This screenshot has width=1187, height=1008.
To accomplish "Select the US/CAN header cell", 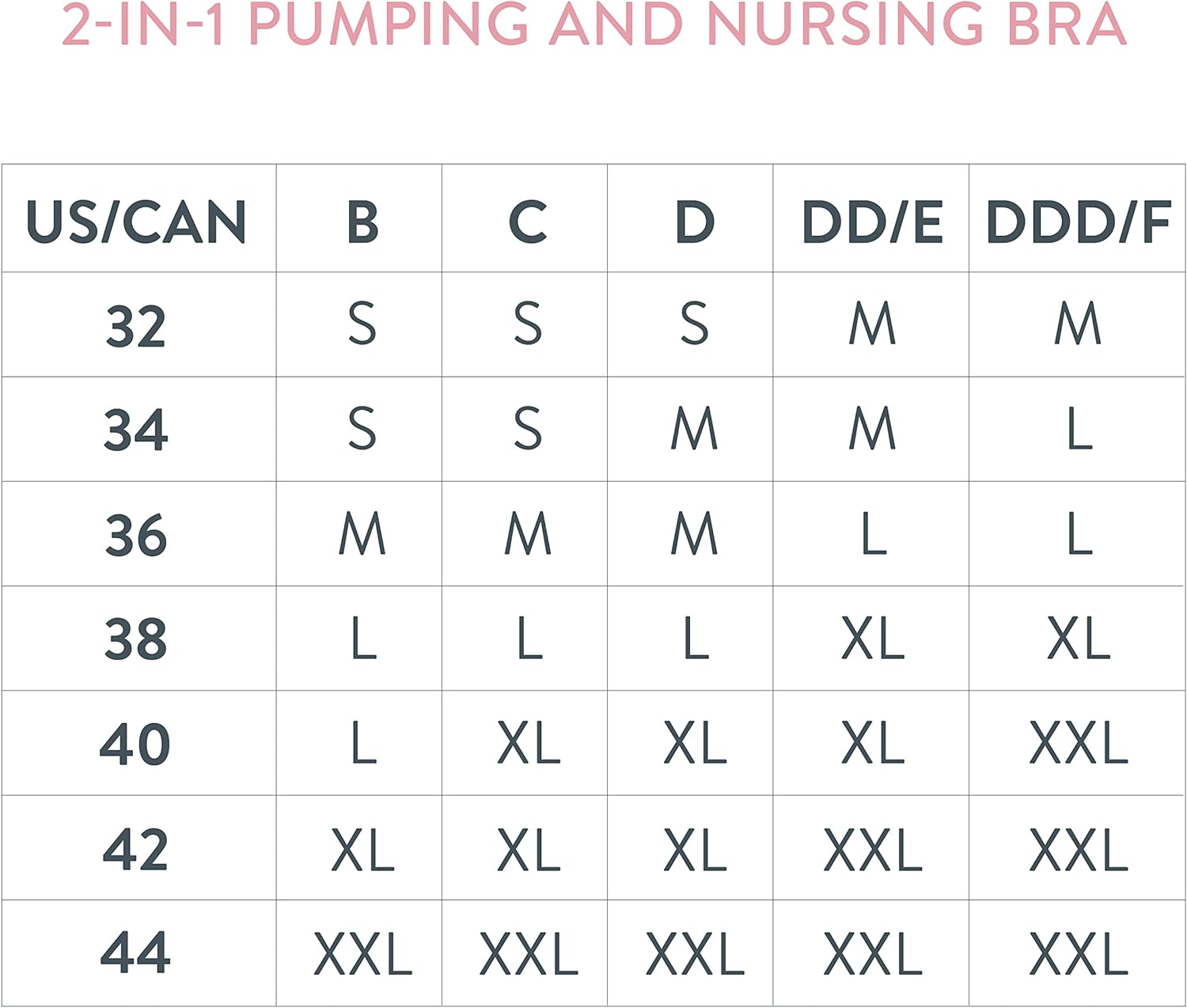I will (136, 222).
